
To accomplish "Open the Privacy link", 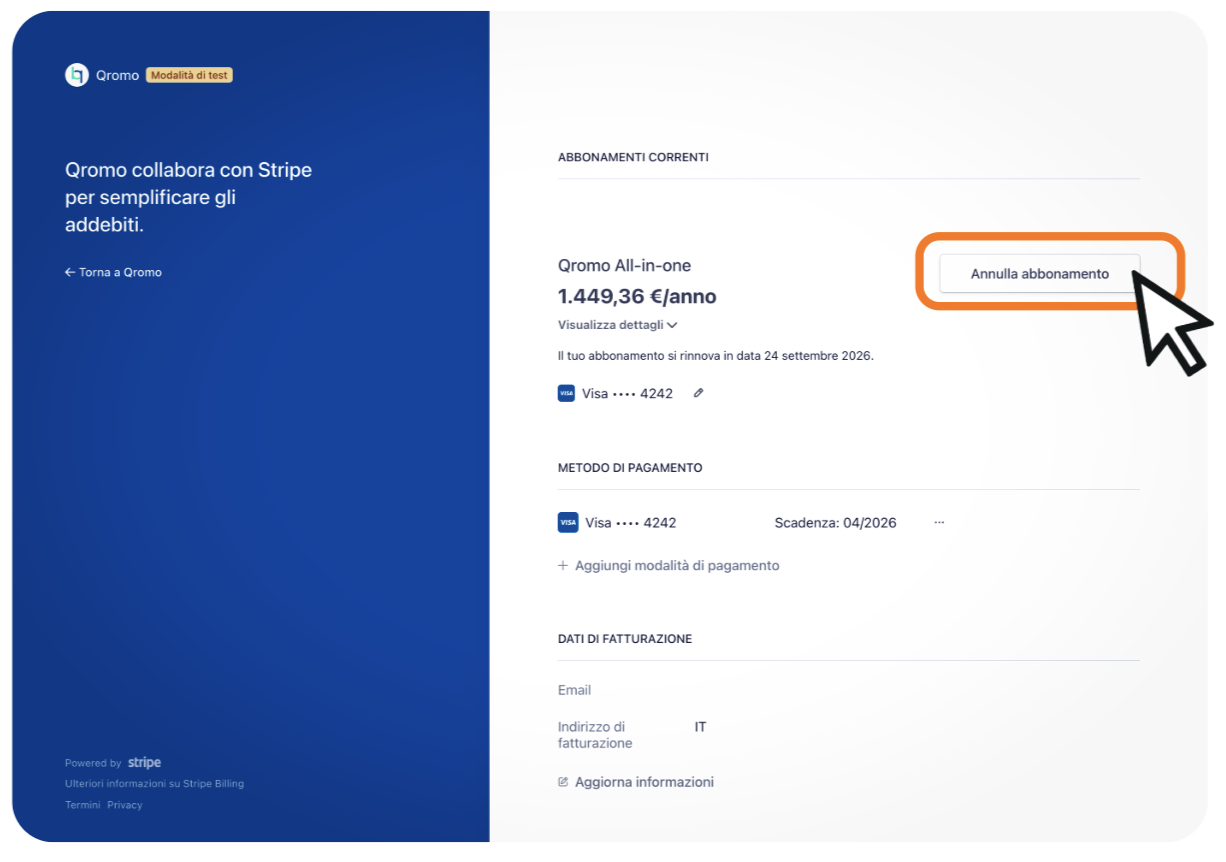I will pyautogui.click(x=125, y=805).
